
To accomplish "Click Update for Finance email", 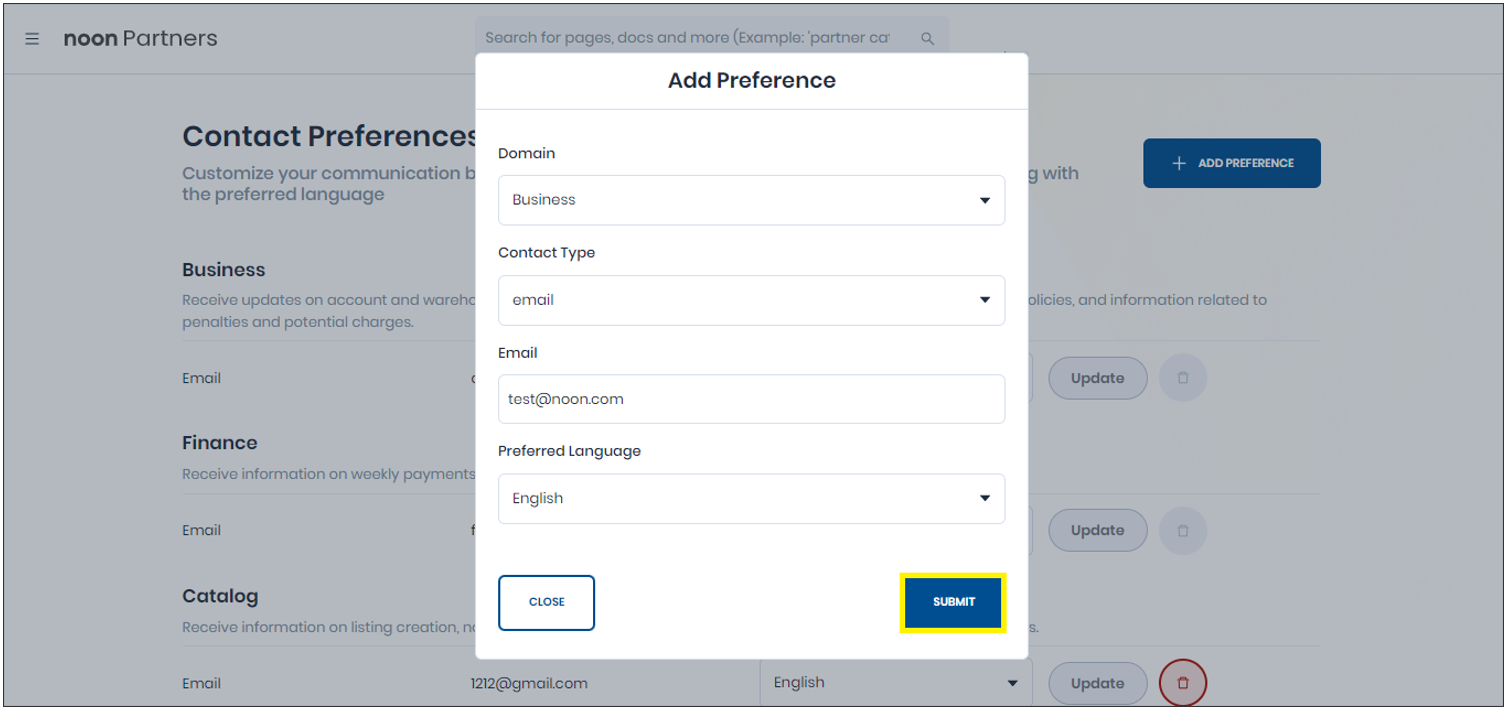I will pos(1097,530).
